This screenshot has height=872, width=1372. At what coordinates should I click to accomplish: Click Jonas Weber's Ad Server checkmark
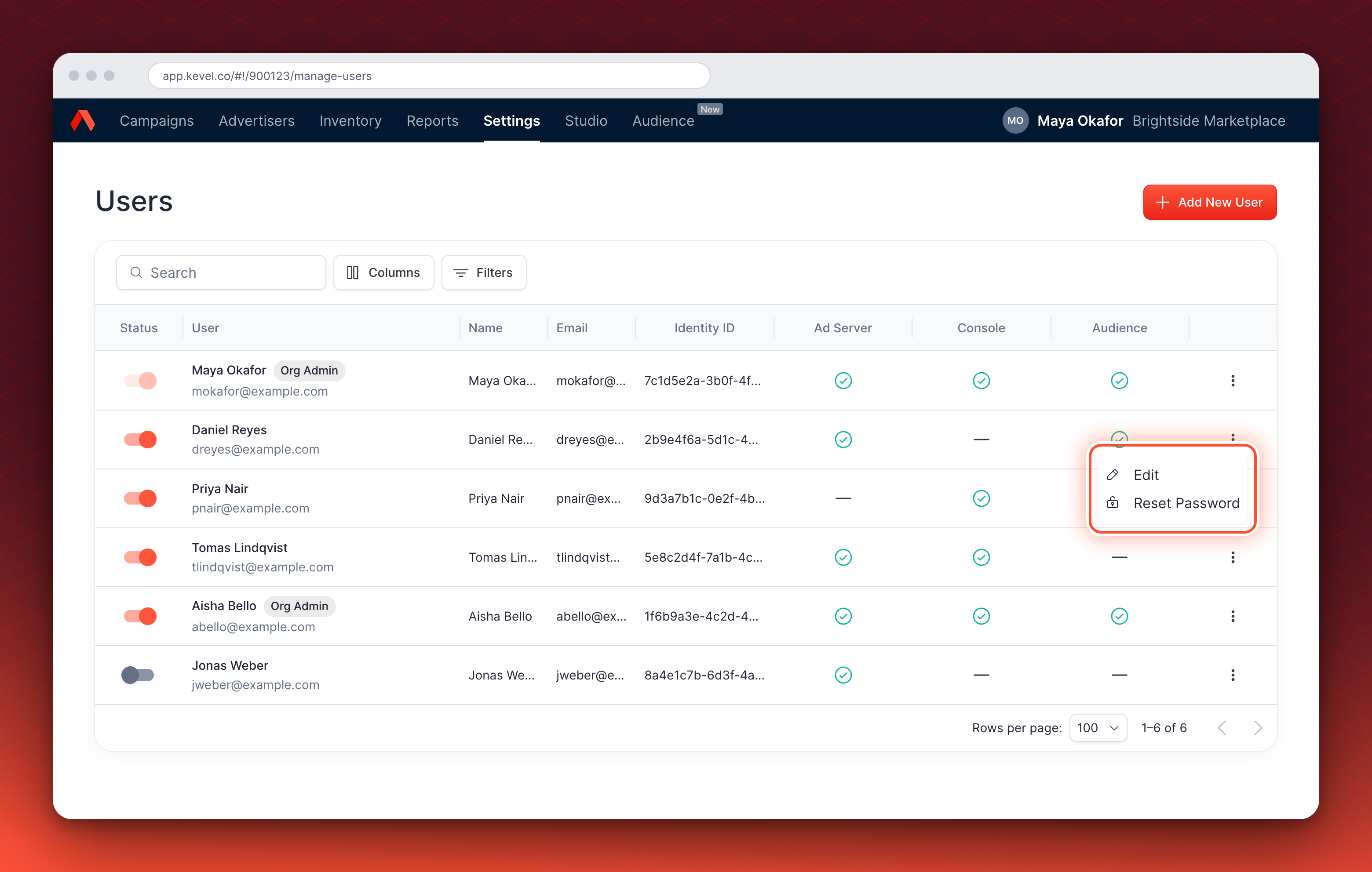(x=843, y=675)
